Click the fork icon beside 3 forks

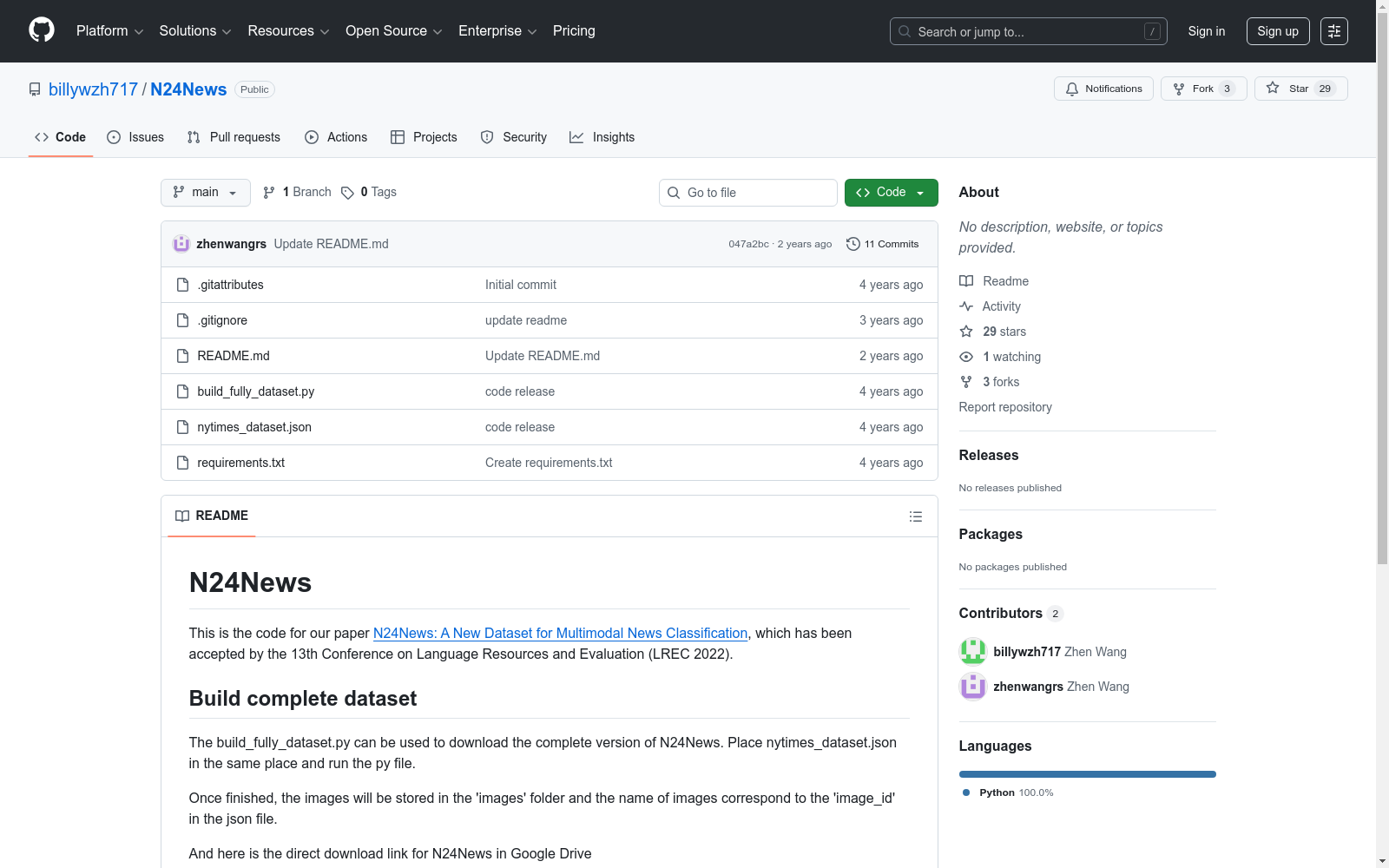coord(966,382)
